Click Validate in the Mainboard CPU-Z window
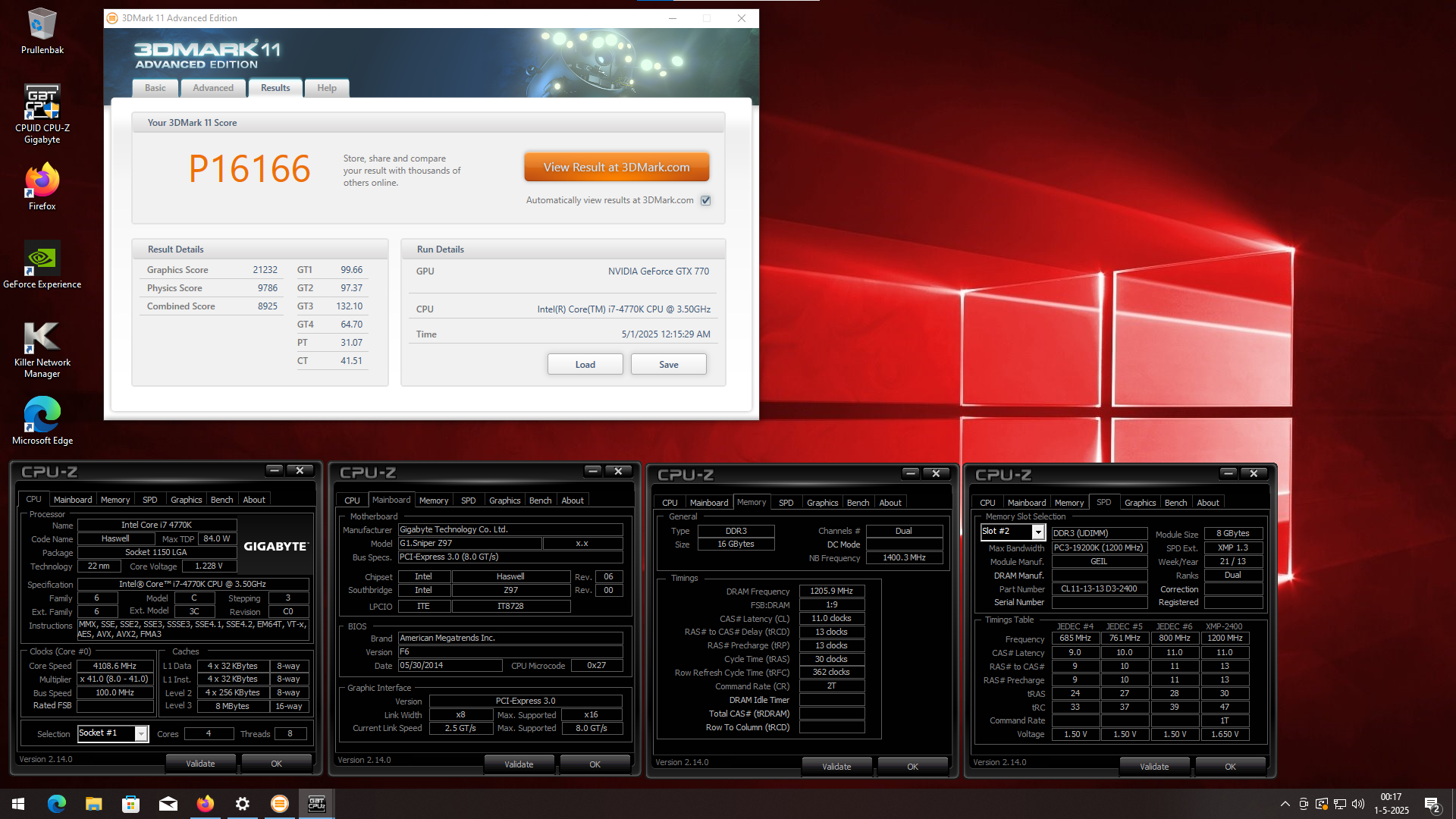1456x819 pixels. [x=519, y=764]
